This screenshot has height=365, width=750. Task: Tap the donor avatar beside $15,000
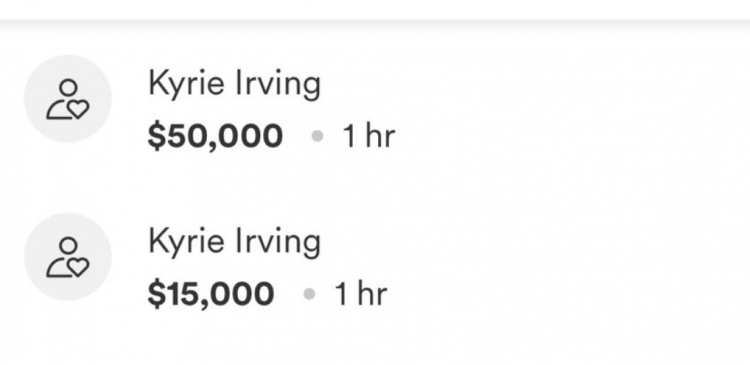pyautogui.click(x=68, y=256)
